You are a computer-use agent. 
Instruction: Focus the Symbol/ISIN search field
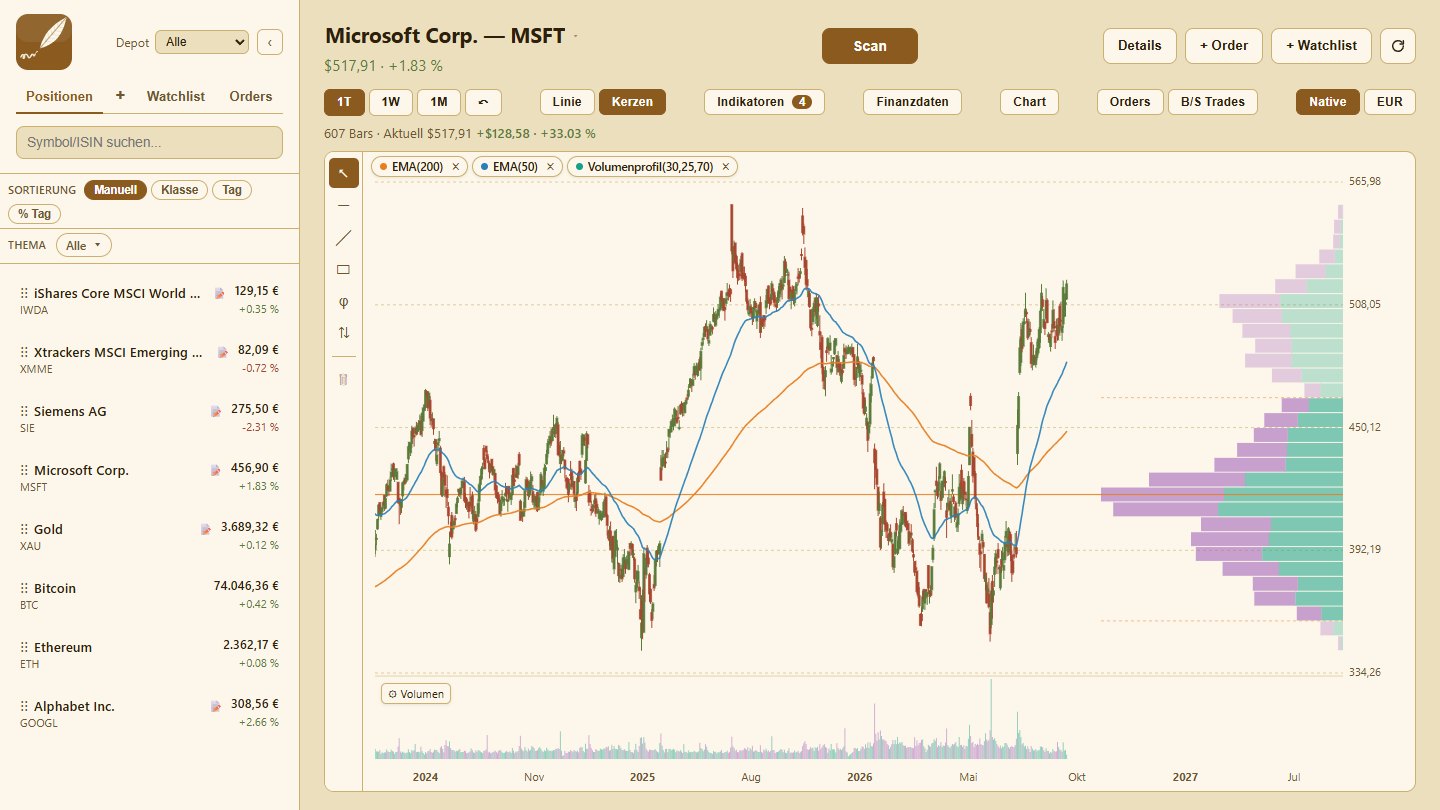click(149, 142)
